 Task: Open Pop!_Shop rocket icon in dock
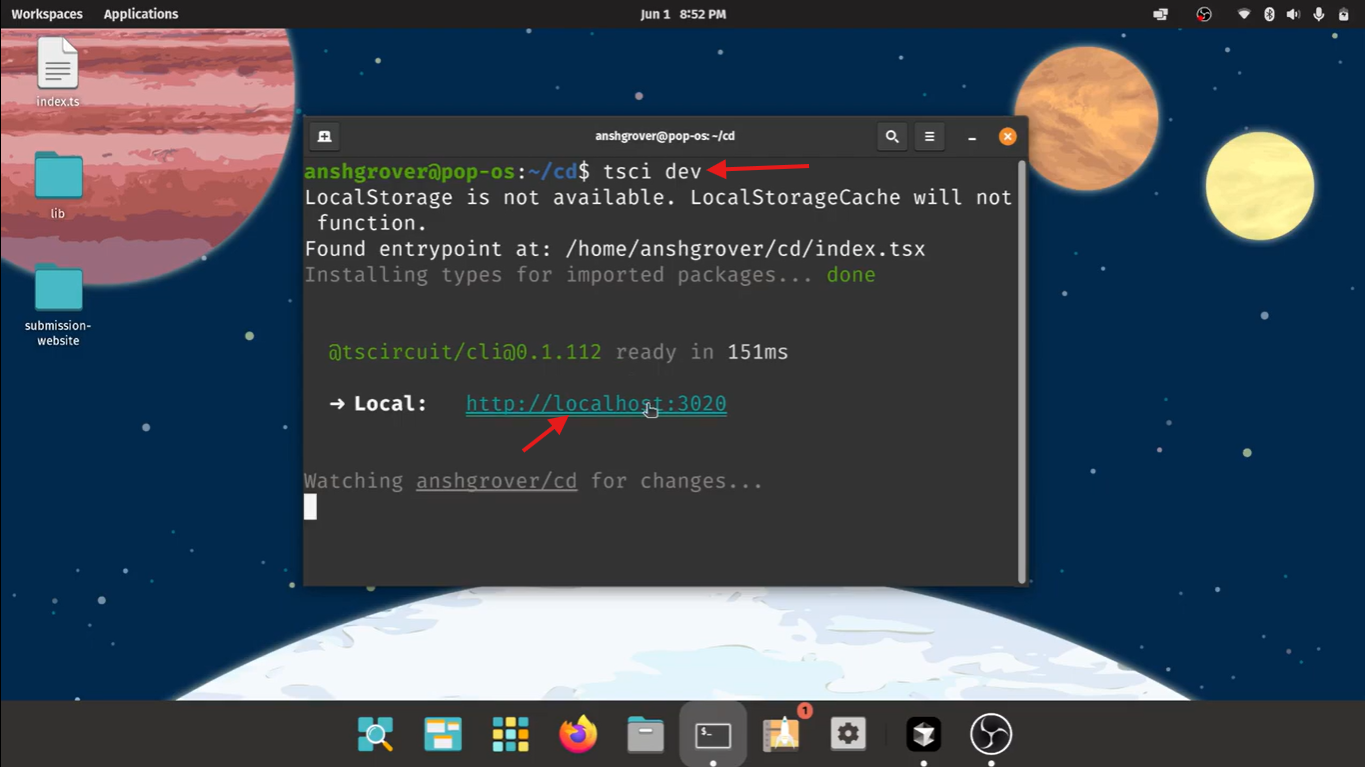(781, 735)
